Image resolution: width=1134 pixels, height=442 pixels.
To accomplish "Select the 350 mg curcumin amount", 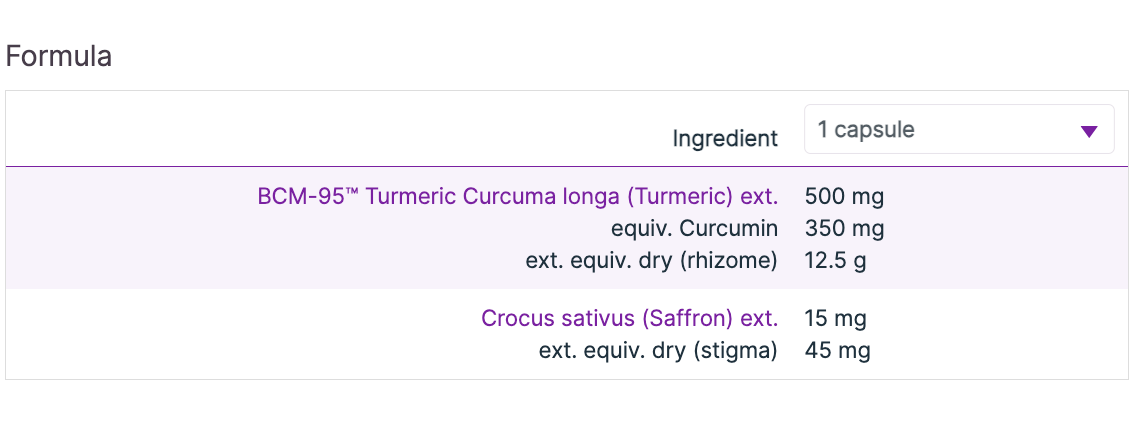I will pos(844,229).
